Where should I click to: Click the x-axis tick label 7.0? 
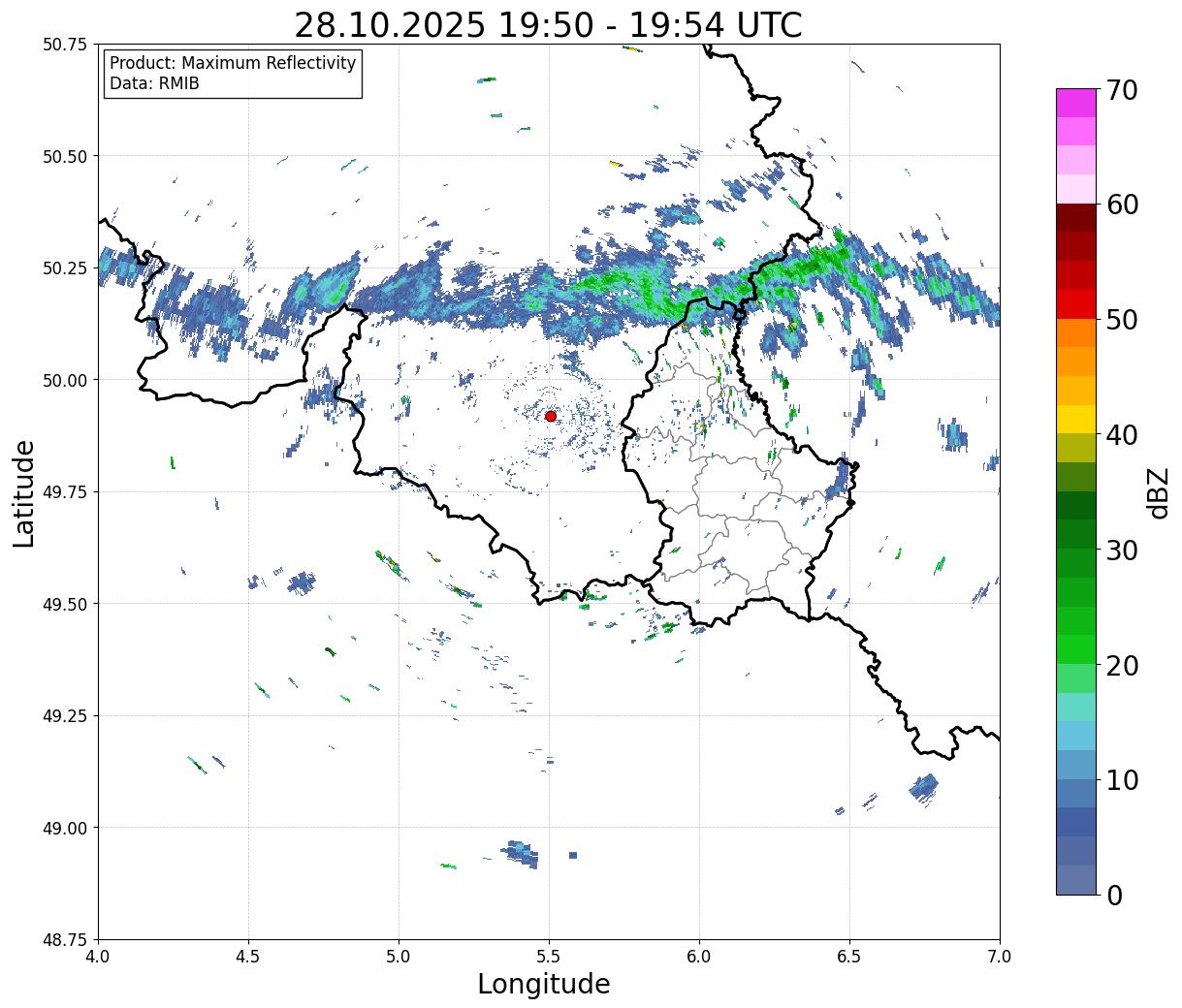click(1000, 957)
